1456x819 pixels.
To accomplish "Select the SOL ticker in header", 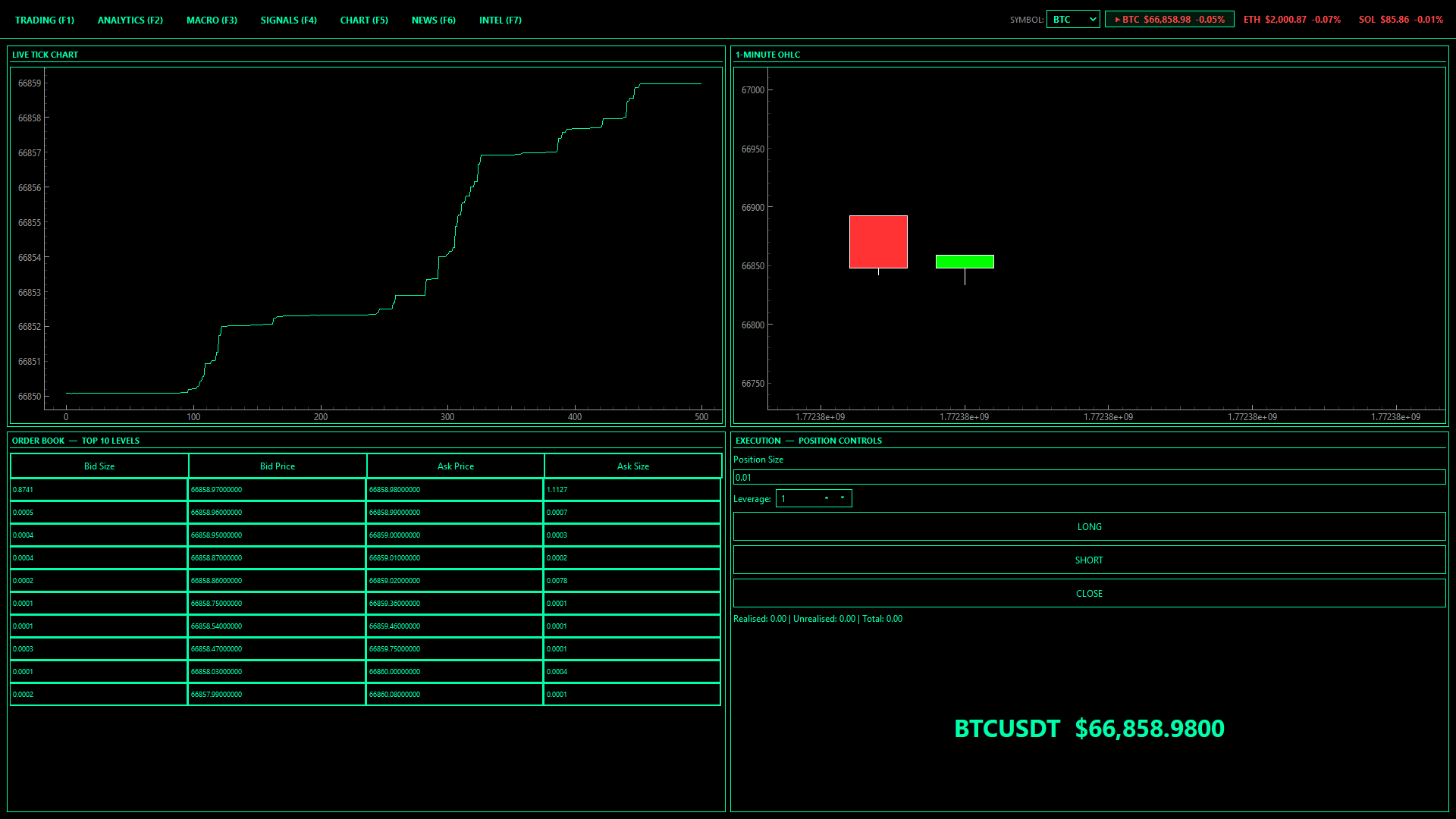I will (x=1400, y=20).
